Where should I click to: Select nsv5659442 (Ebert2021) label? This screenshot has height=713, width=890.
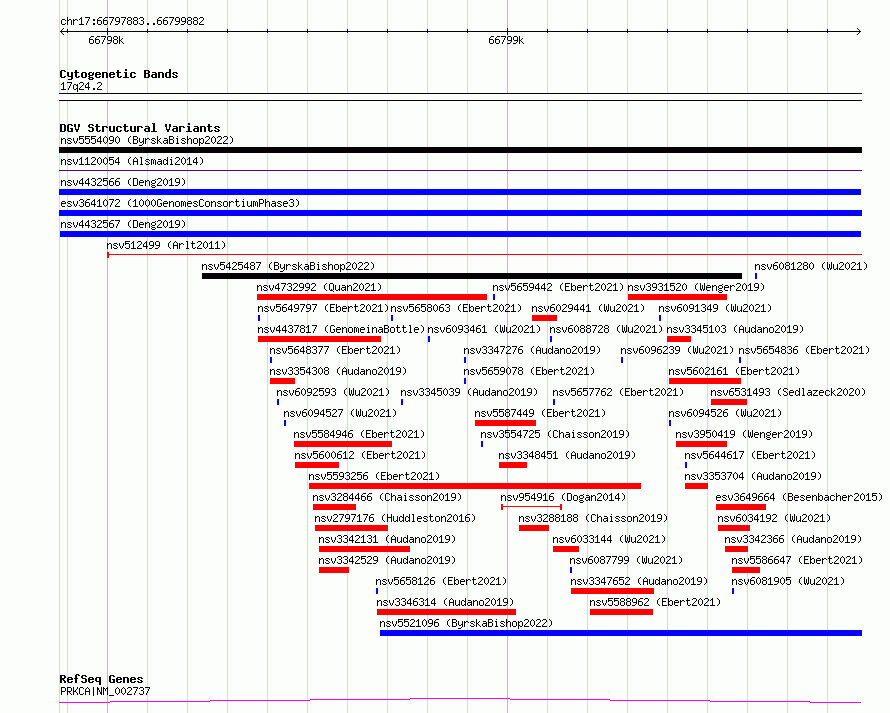(558, 287)
